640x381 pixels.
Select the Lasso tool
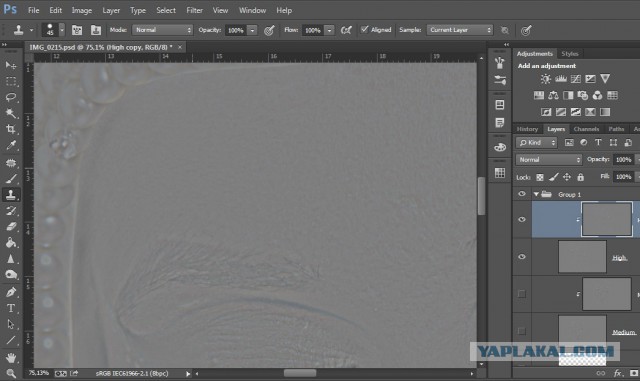coord(11,97)
